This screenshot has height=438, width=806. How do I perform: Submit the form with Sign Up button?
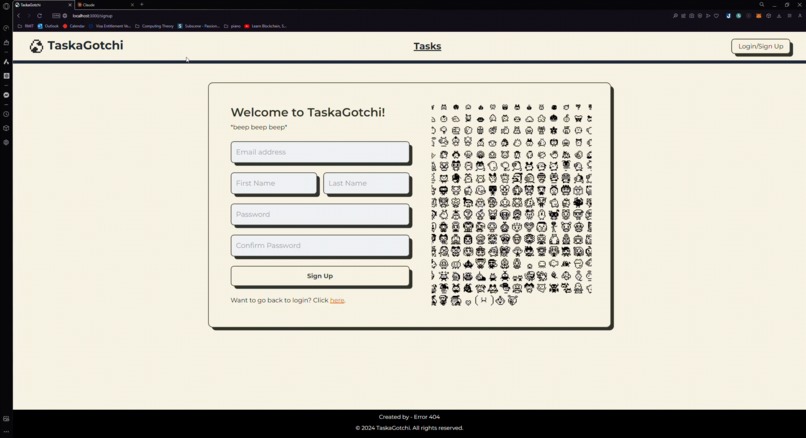tap(320, 276)
